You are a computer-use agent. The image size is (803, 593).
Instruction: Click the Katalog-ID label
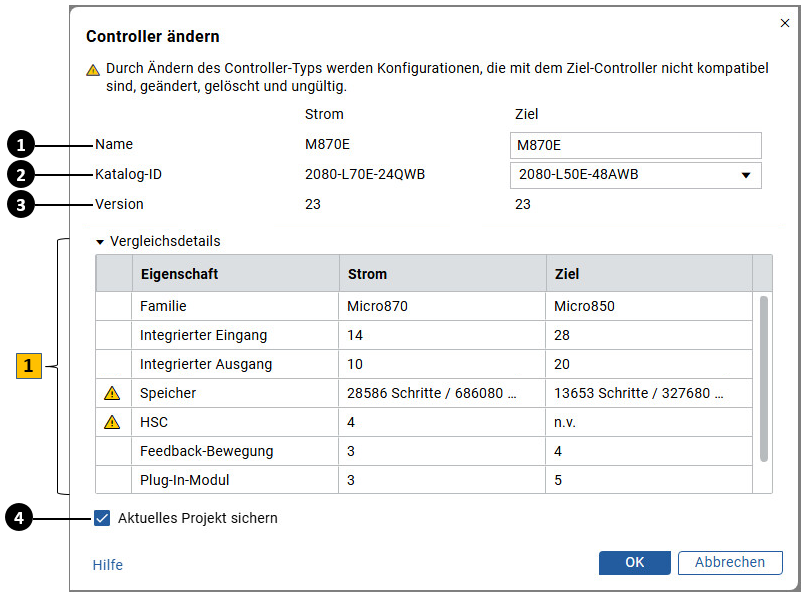tap(129, 175)
